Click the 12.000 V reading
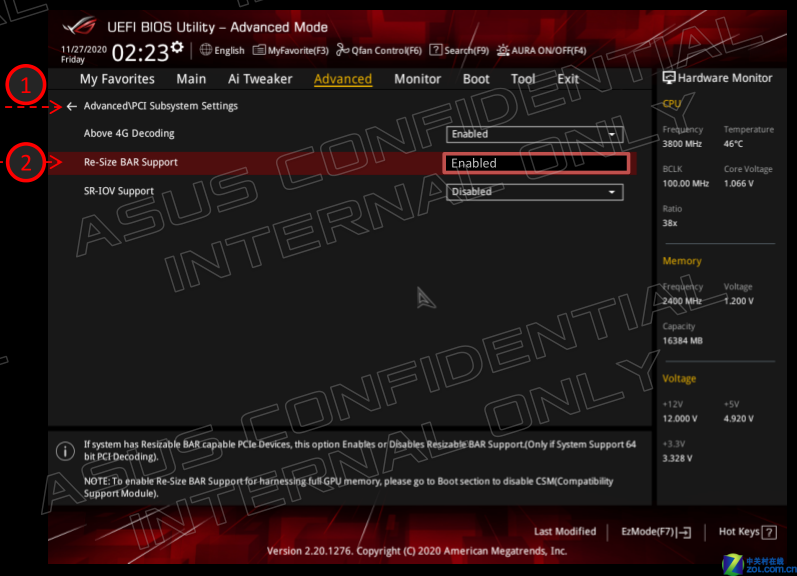797x576 pixels. [x=680, y=419]
